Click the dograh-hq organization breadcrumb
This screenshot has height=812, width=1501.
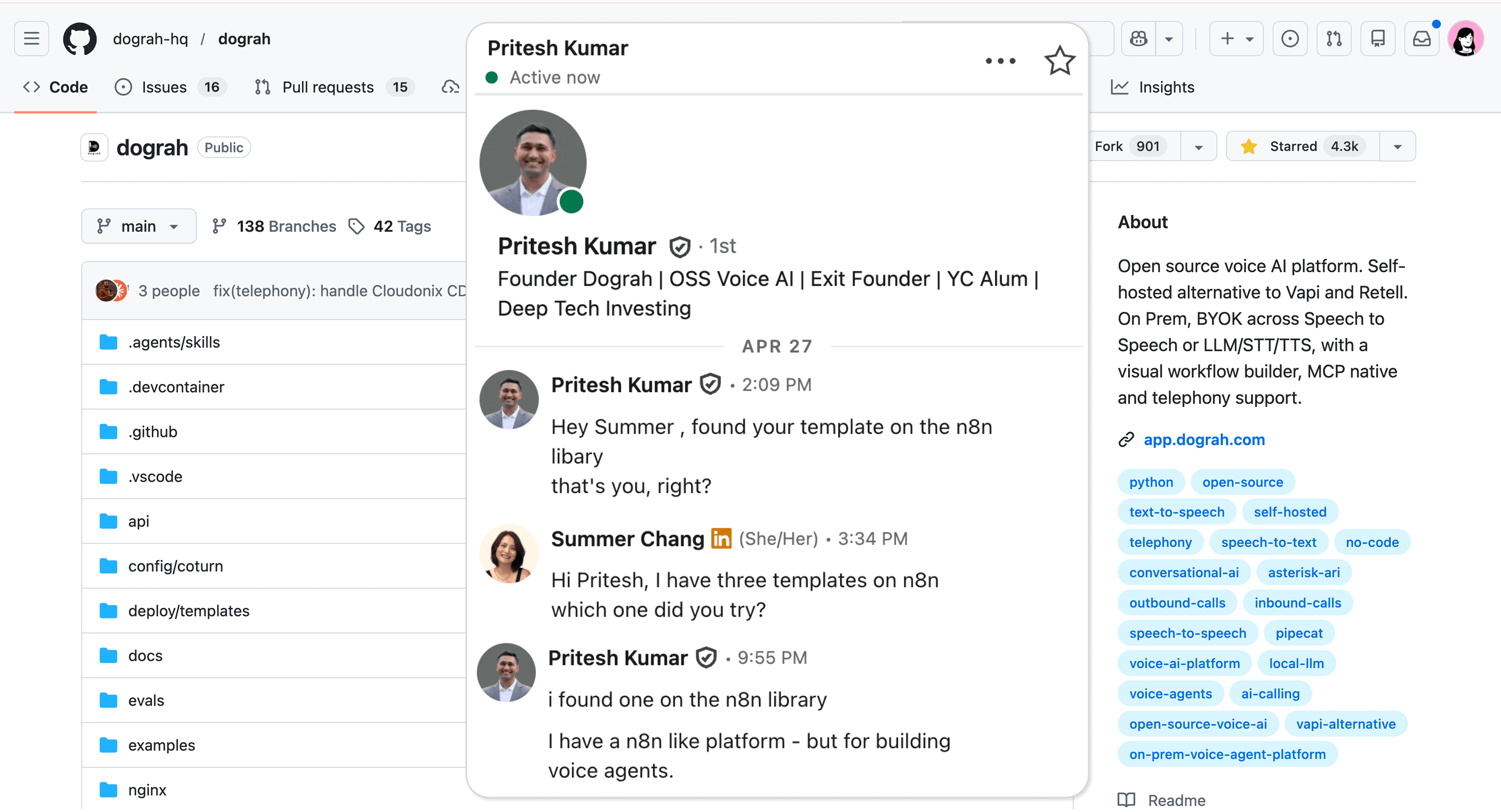coord(150,38)
